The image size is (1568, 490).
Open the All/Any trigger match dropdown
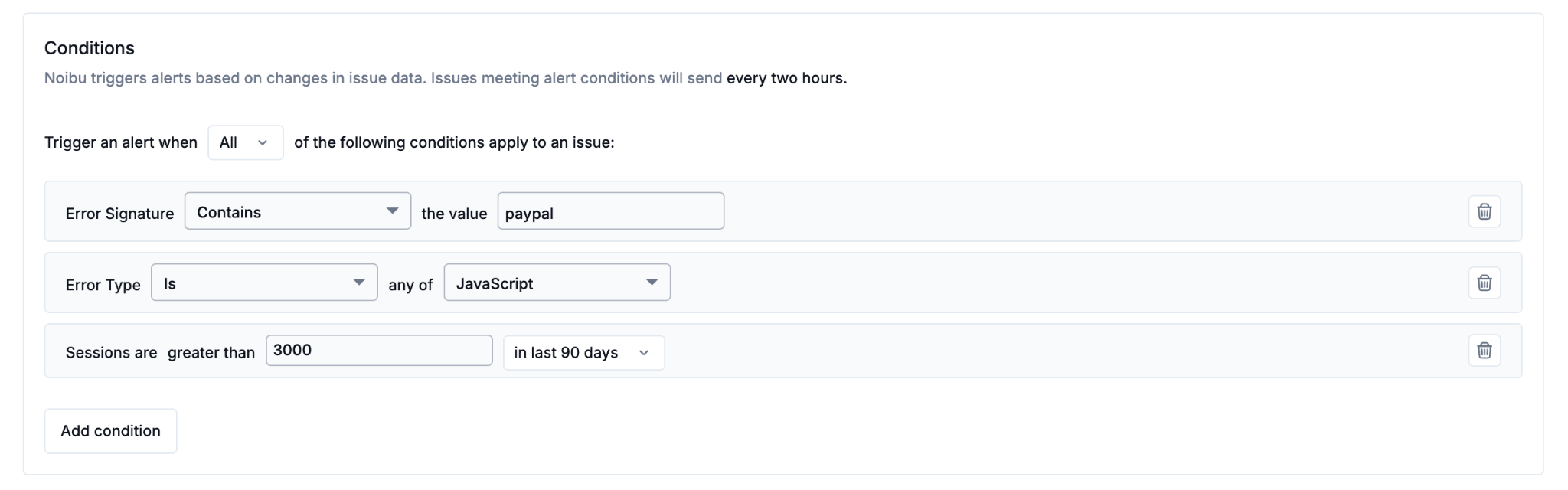245,142
